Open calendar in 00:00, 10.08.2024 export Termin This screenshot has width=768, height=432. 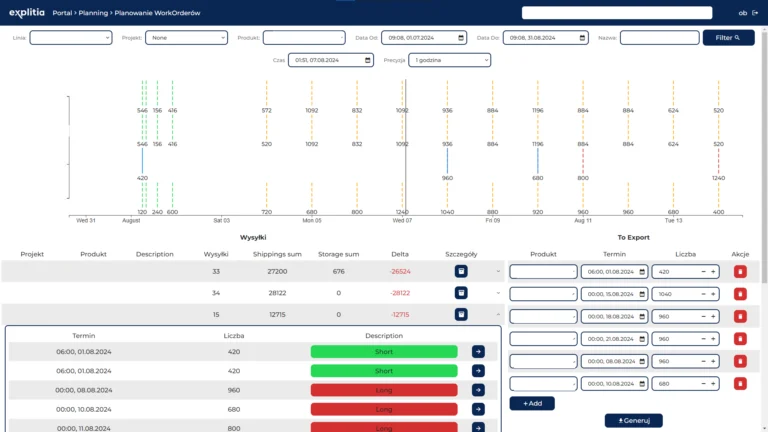pyautogui.click(x=642, y=384)
